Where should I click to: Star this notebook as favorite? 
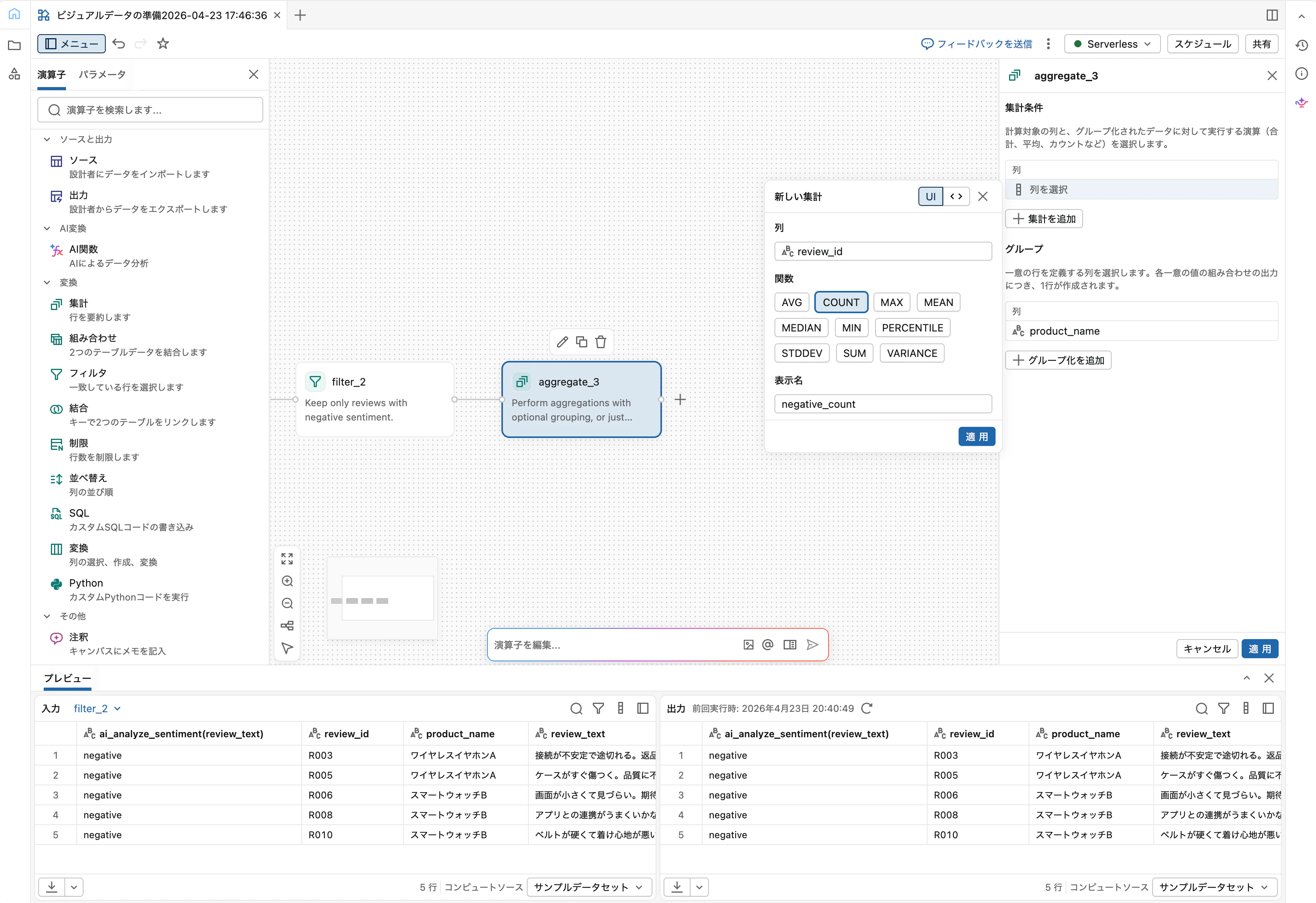pyautogui.click(x=163, y=44)
